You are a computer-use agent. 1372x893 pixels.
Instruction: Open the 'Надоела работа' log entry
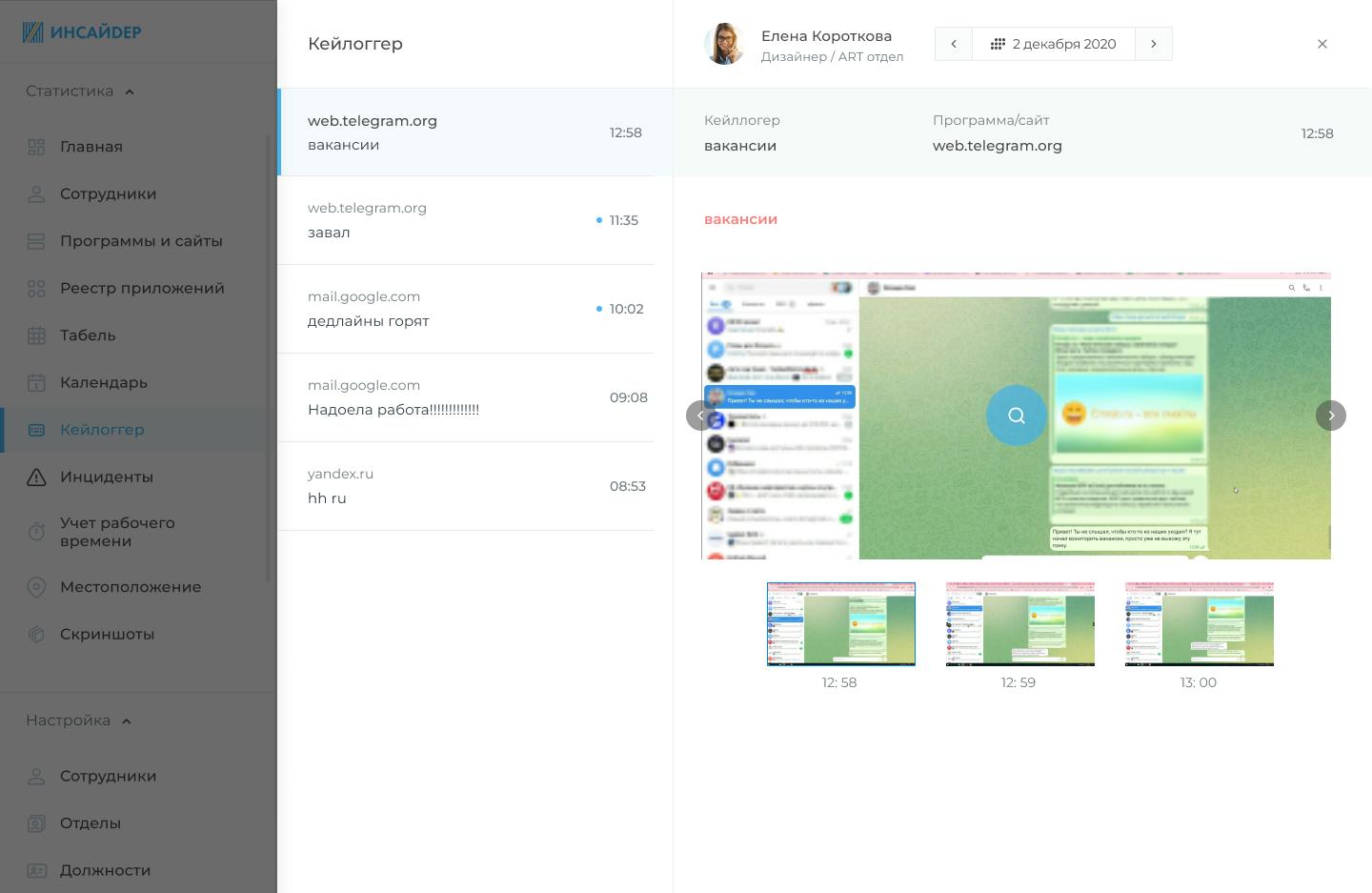click(467, 397)
